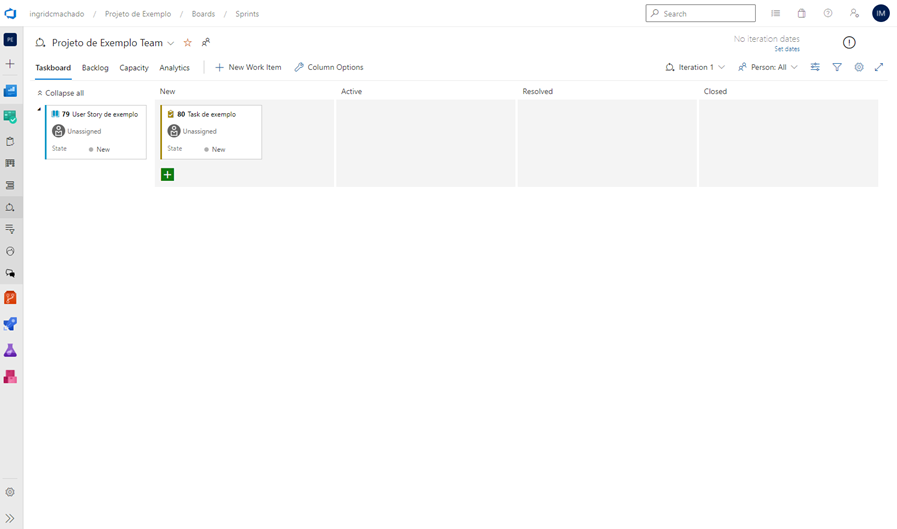Click the New column header

click(168, 92)
